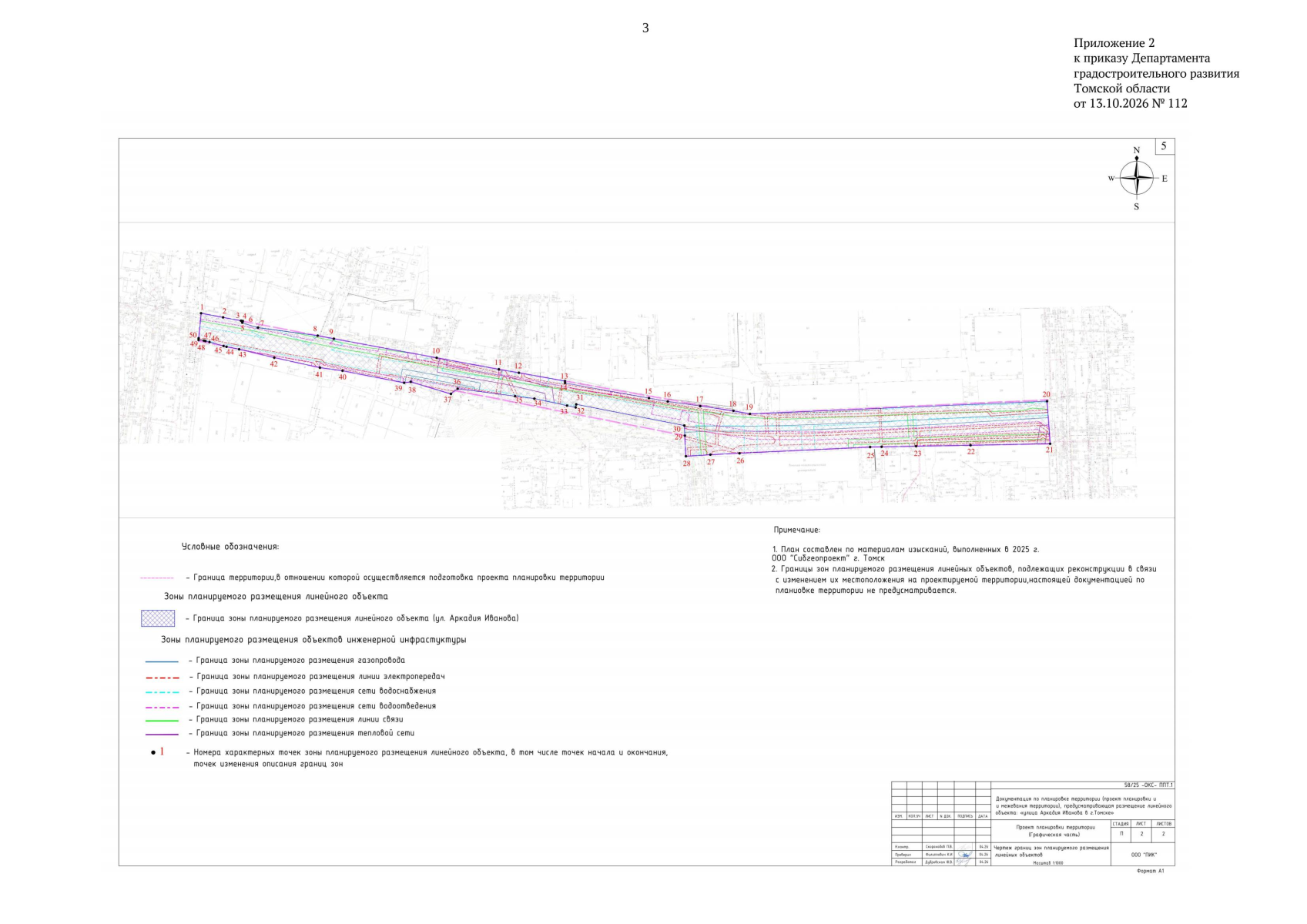Click the magenta water disposal line sample
The width and height of the screenshot is (1307, 924).
(x=162, y=707)
